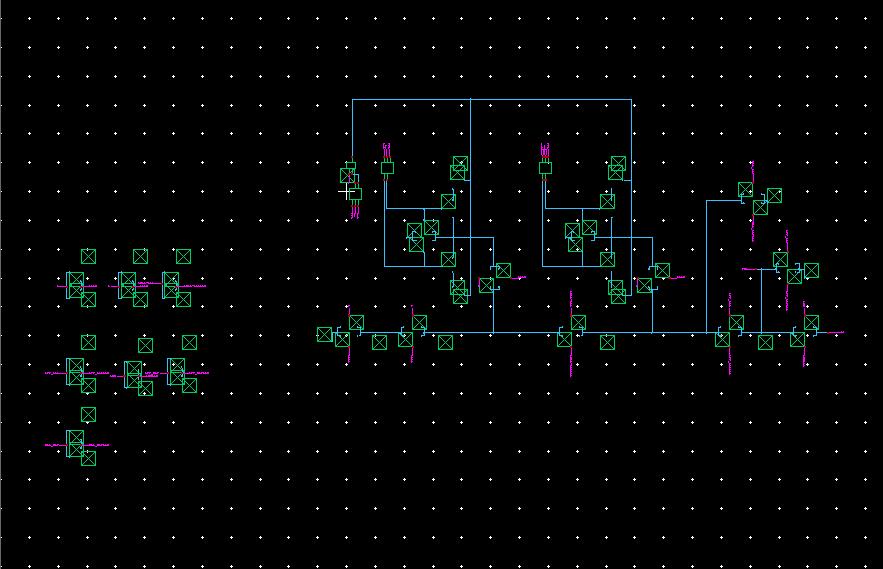Select the lone cell in the third row at bottom left
The height and width of the screenshot is (569, 883).
76,444
